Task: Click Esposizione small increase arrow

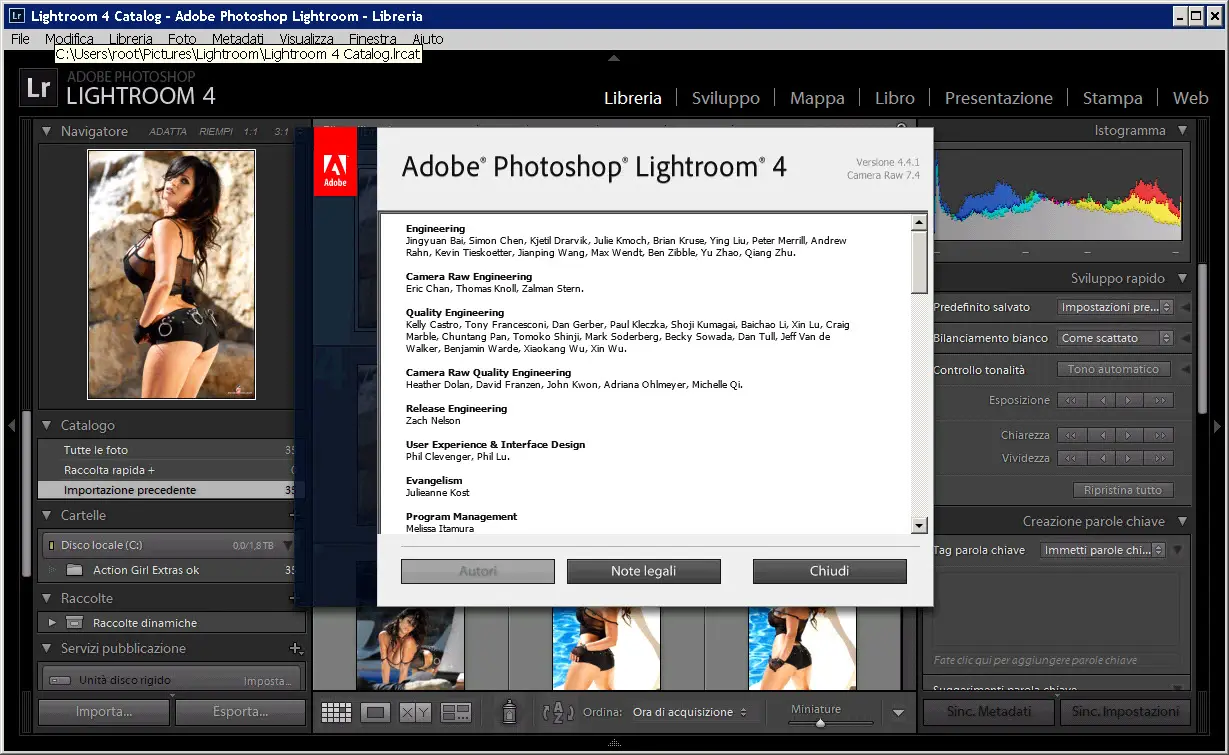Action: click(x=1130, y=400)
